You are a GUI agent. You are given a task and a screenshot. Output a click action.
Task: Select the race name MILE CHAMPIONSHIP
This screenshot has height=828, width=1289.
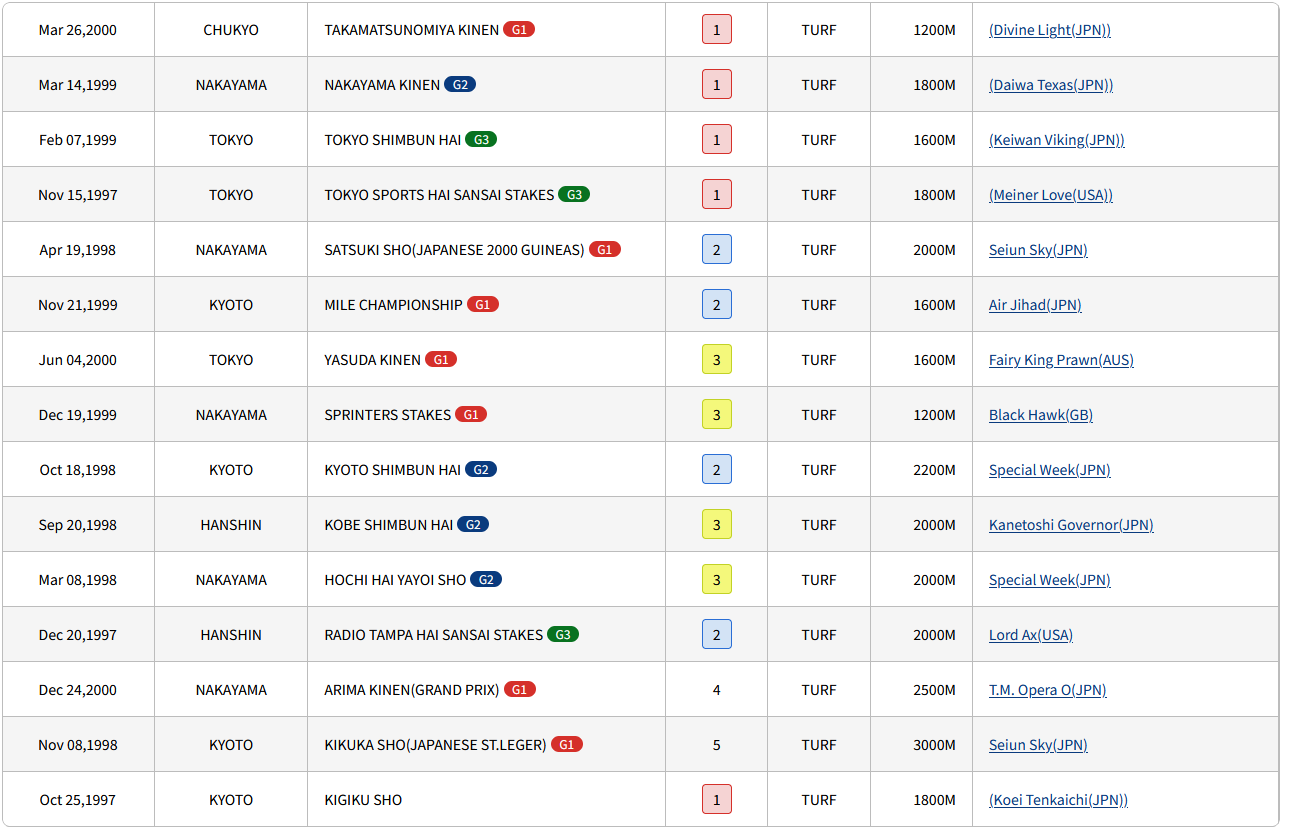click(x=394, y=305)
